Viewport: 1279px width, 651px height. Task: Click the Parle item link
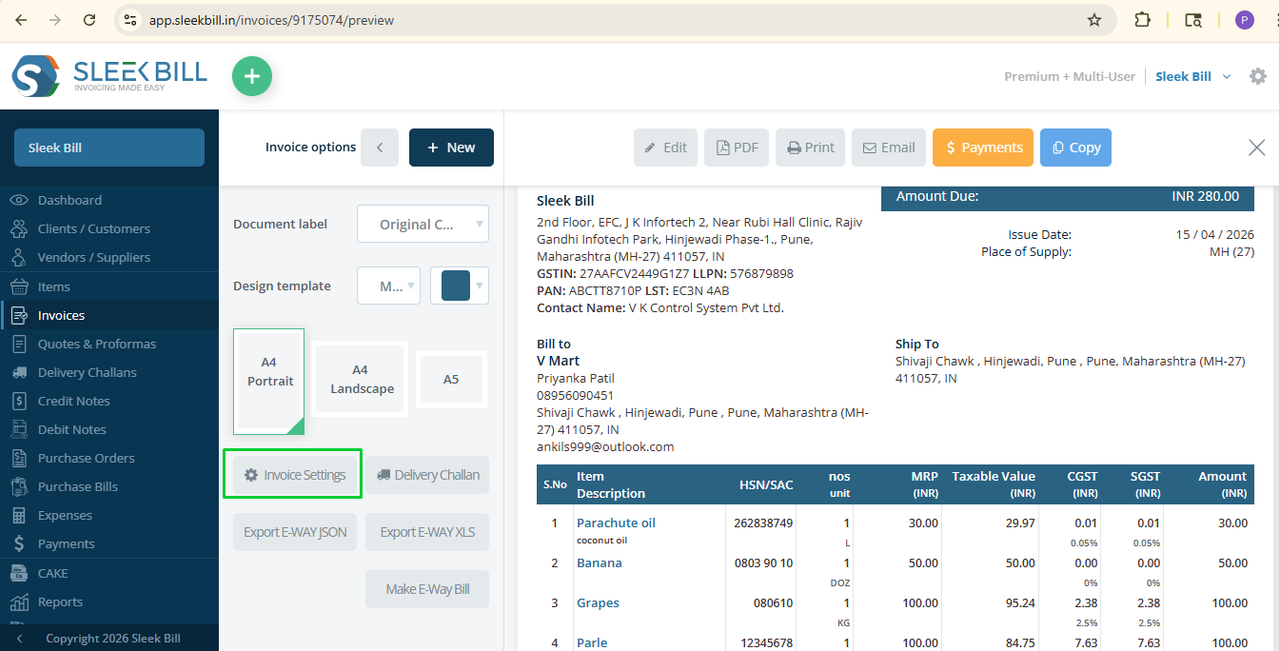[592, 643]
